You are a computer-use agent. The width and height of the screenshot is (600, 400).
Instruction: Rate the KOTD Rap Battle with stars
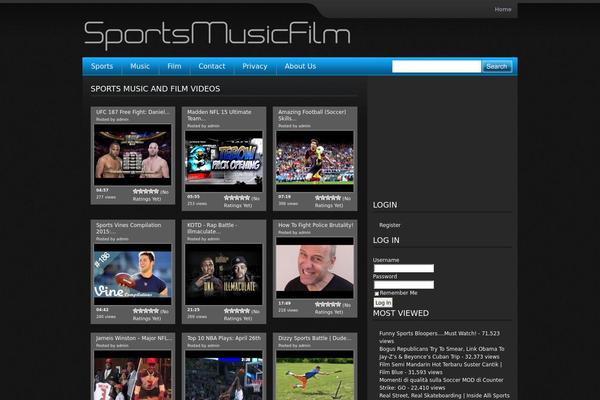[x=237, y=310]
